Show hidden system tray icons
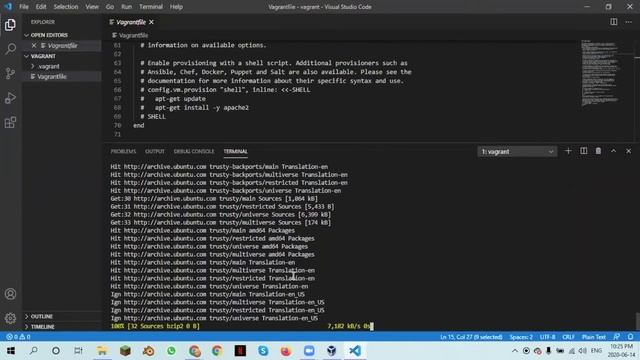640x360 pixels. [515, 351]
